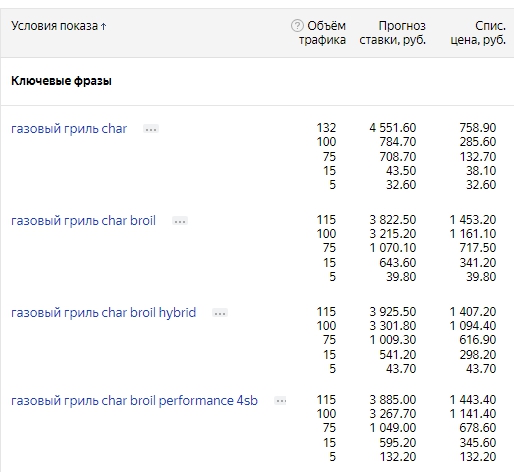
Task: Open the ellipsis menu for char broil performance 4sb
Action: [280, 401]
